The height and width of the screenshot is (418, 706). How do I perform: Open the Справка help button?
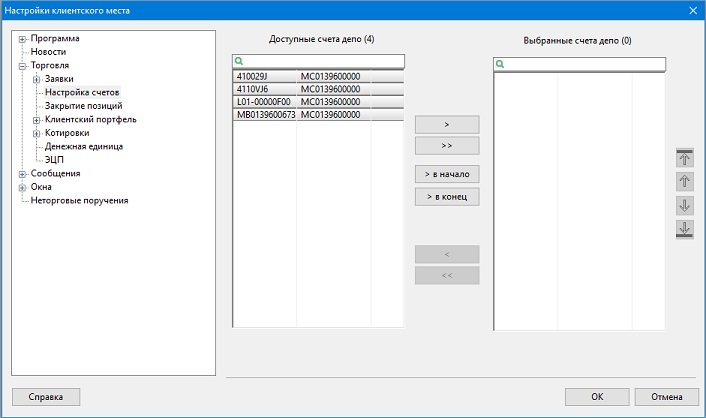click(x=46, y=397)
